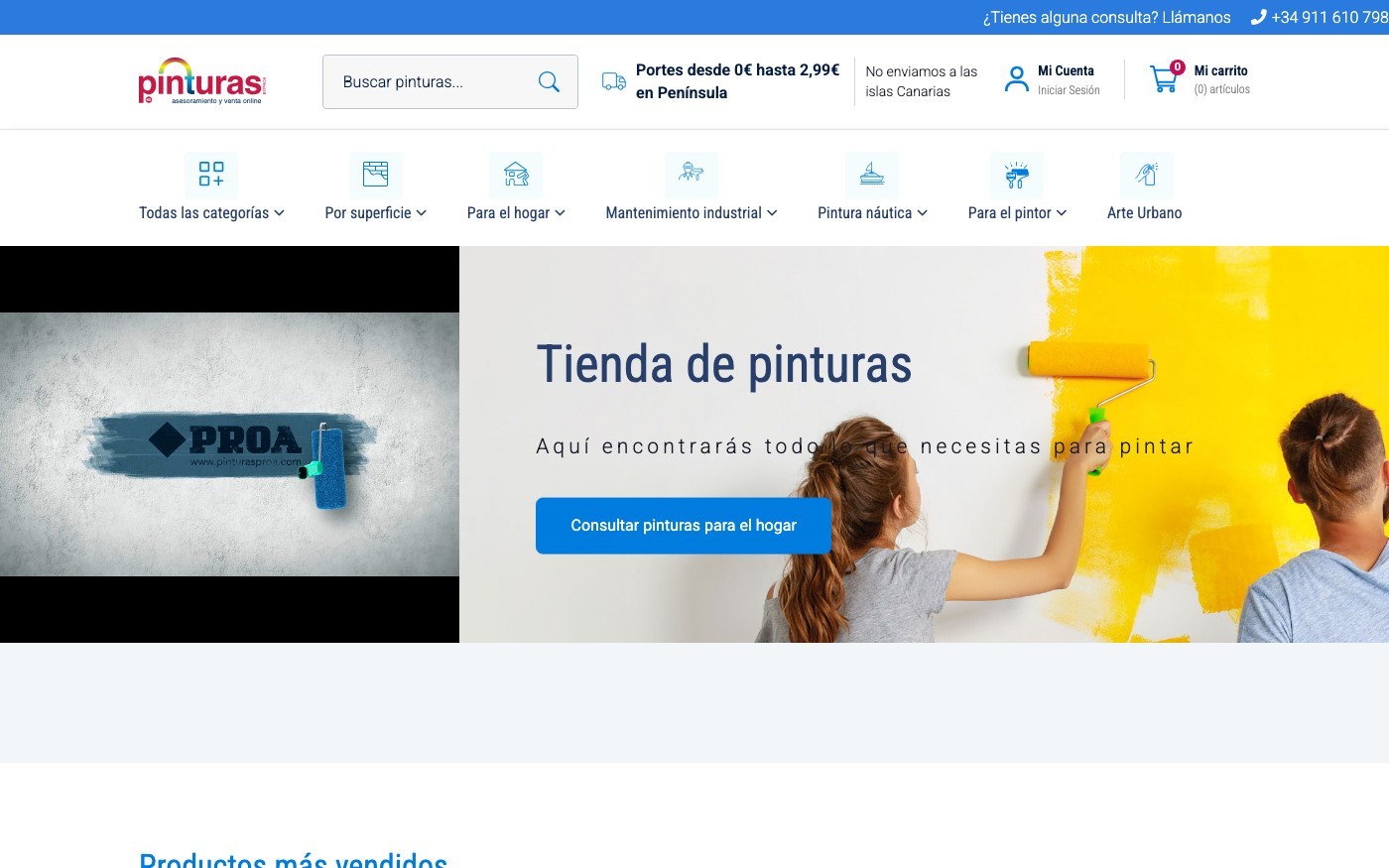1389x868 pixels.
Task: Click the Para el hogar house icon
Action: pyautogui.click(x=516, y=175)
